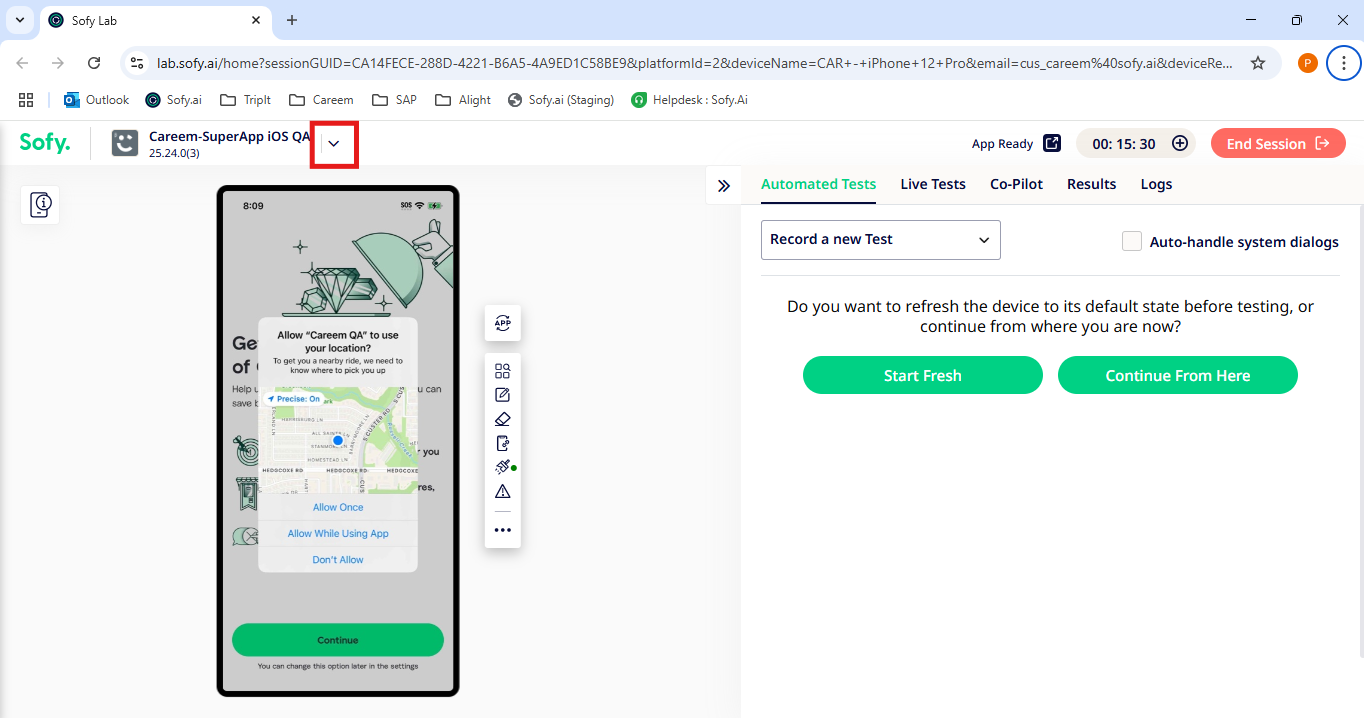This screenshot has width=1364, height=718.
Task: Click the edit note pencil icon
Action: (x=503, y=395)
